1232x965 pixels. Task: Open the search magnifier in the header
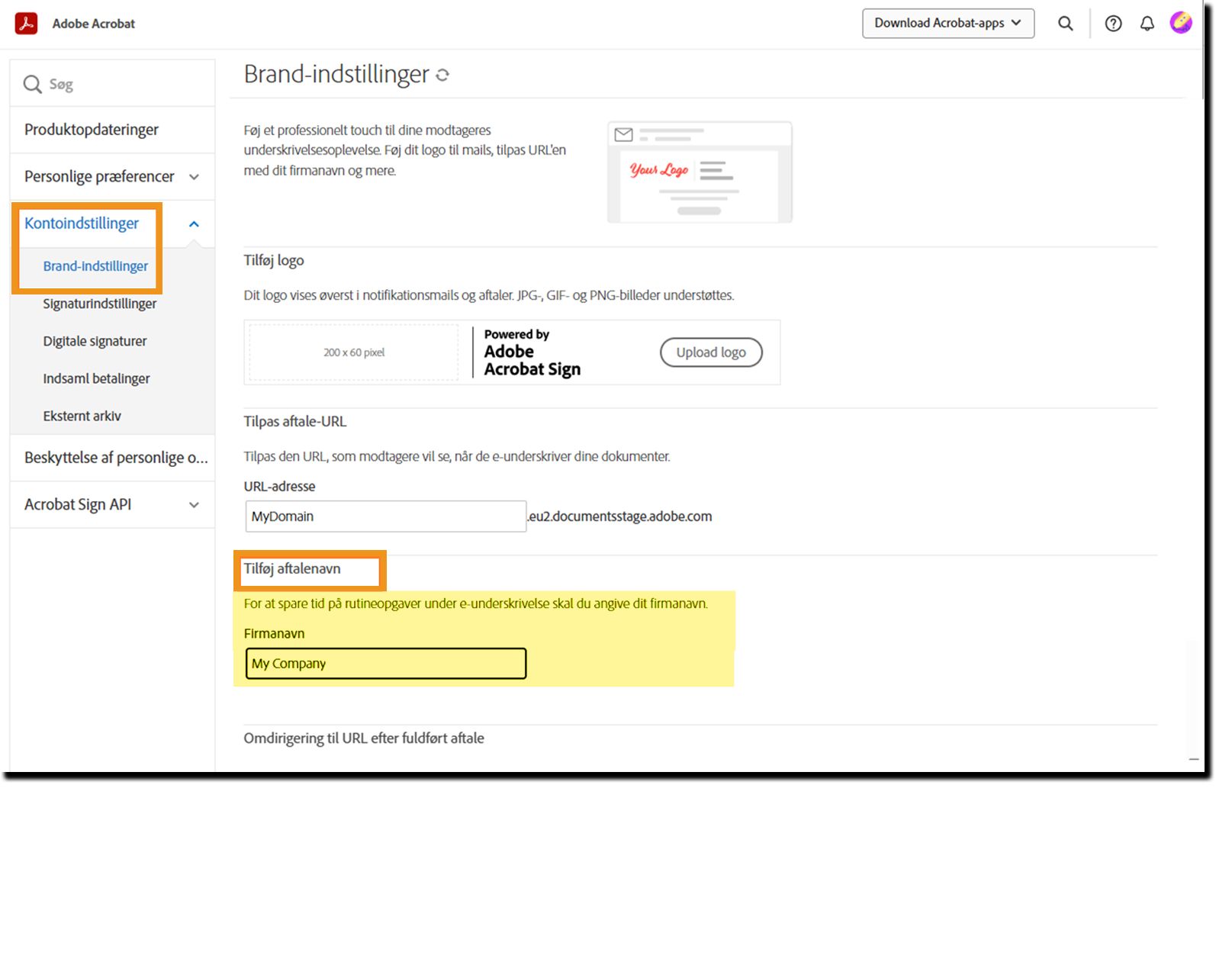pos(1066,24)
